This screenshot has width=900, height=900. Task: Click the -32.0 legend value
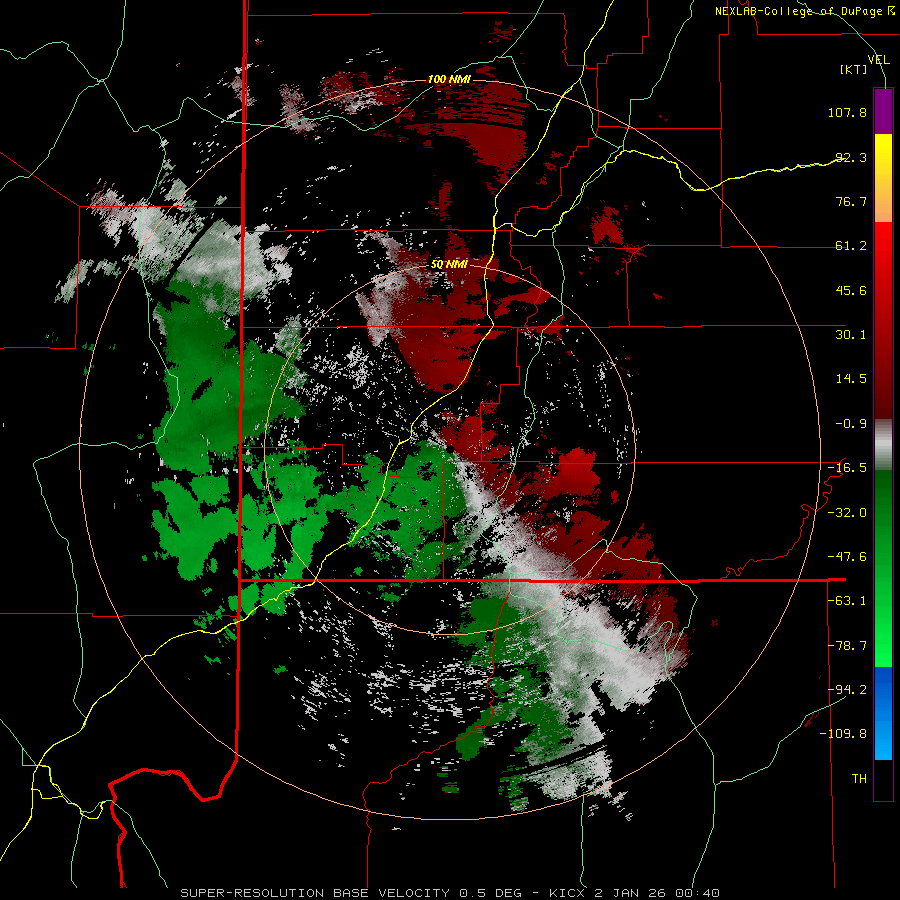coord(847,513)
